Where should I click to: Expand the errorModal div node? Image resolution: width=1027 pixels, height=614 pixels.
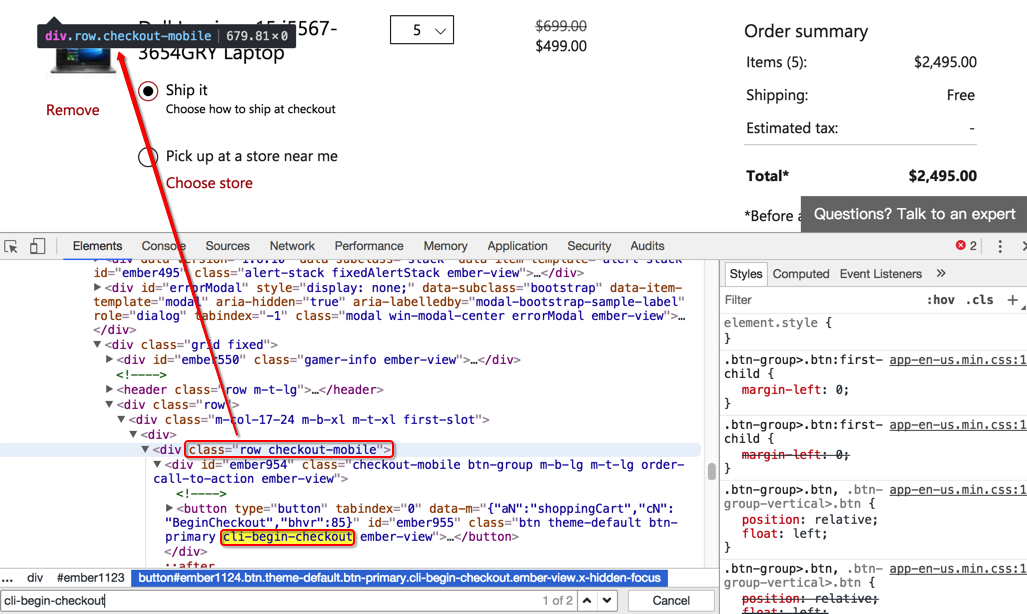click(97, 288)
